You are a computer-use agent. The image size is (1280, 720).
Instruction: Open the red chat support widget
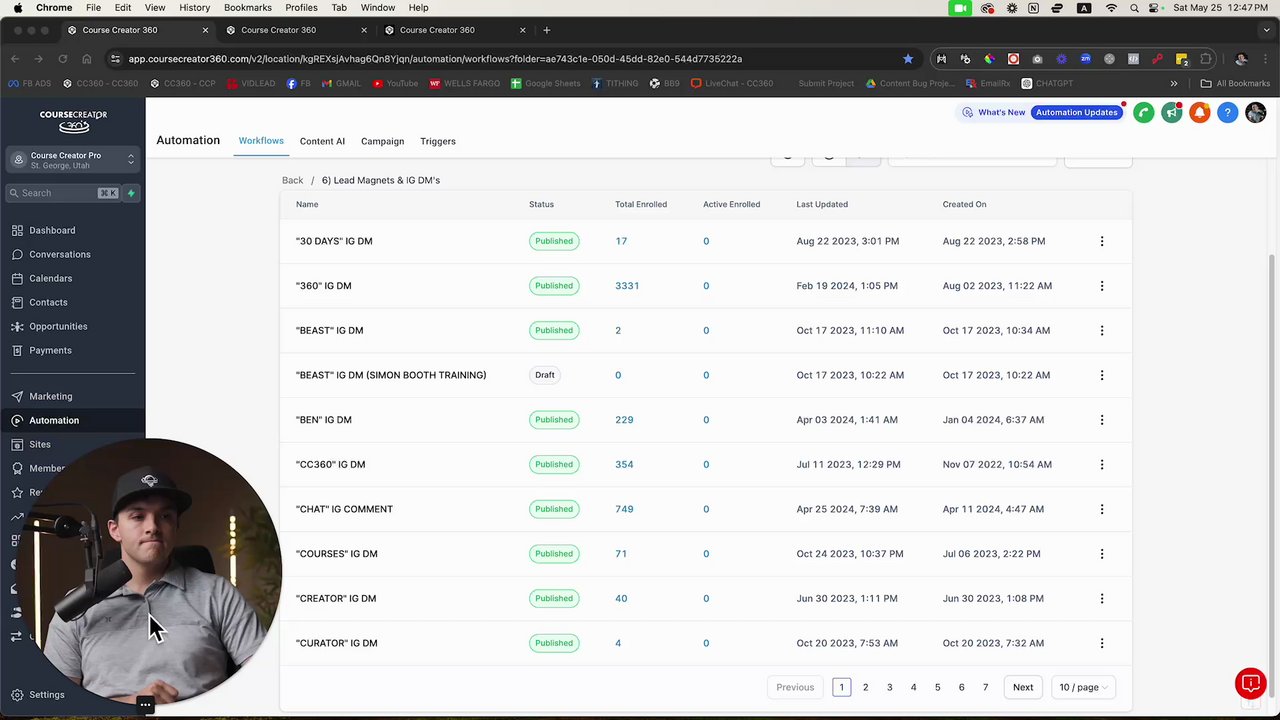point(1250,684)
